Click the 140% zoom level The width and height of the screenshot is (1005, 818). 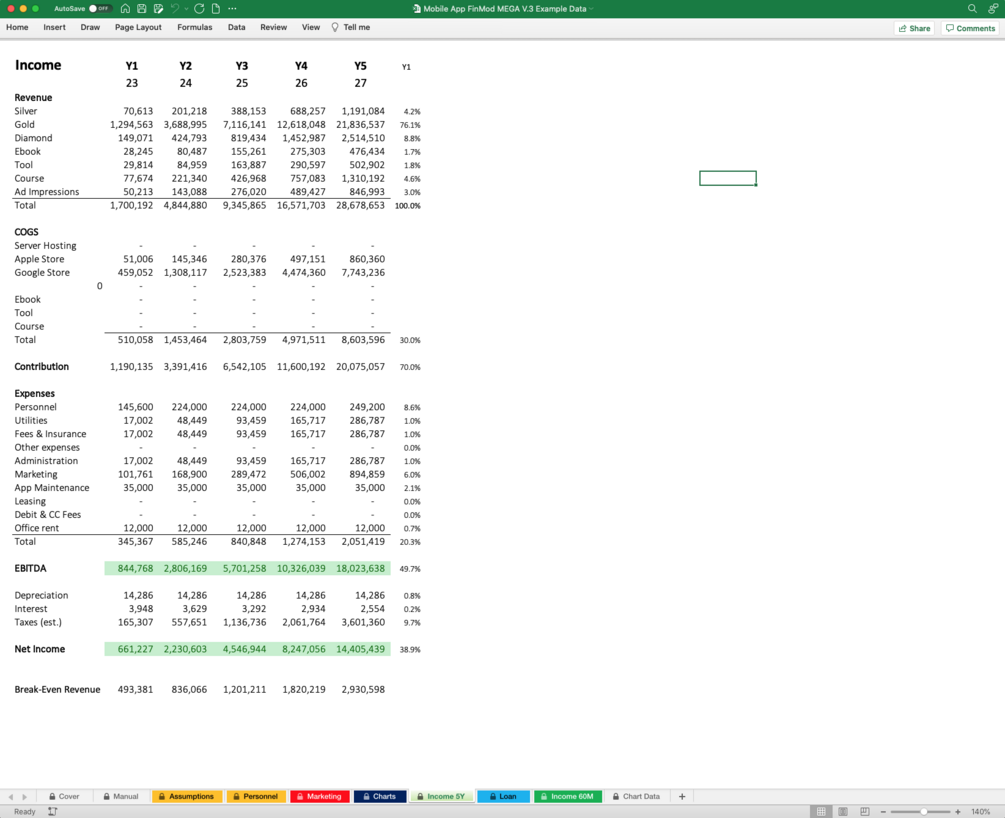[x=981, y=812]
